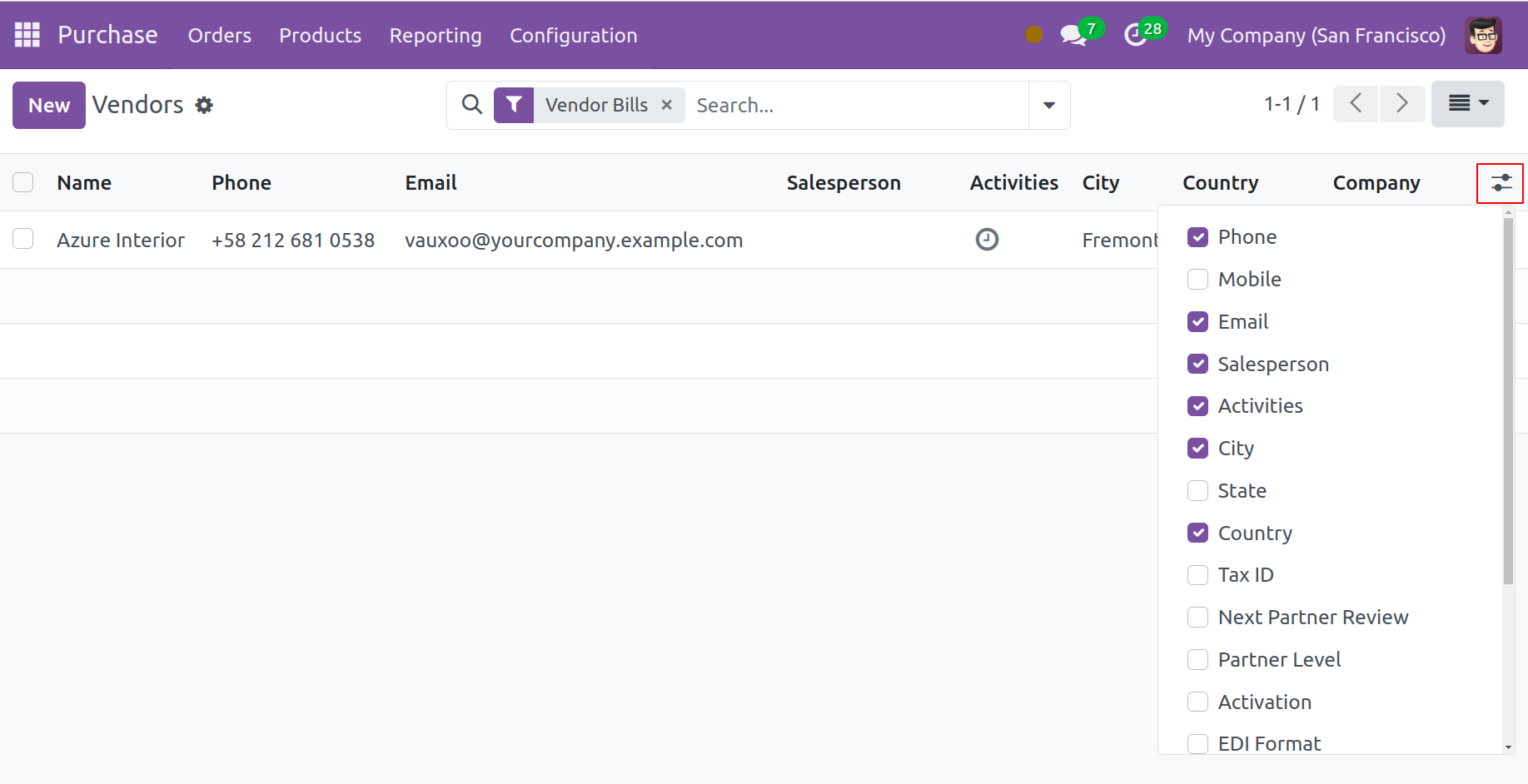Sort by the Name column header

click(84, 182)
